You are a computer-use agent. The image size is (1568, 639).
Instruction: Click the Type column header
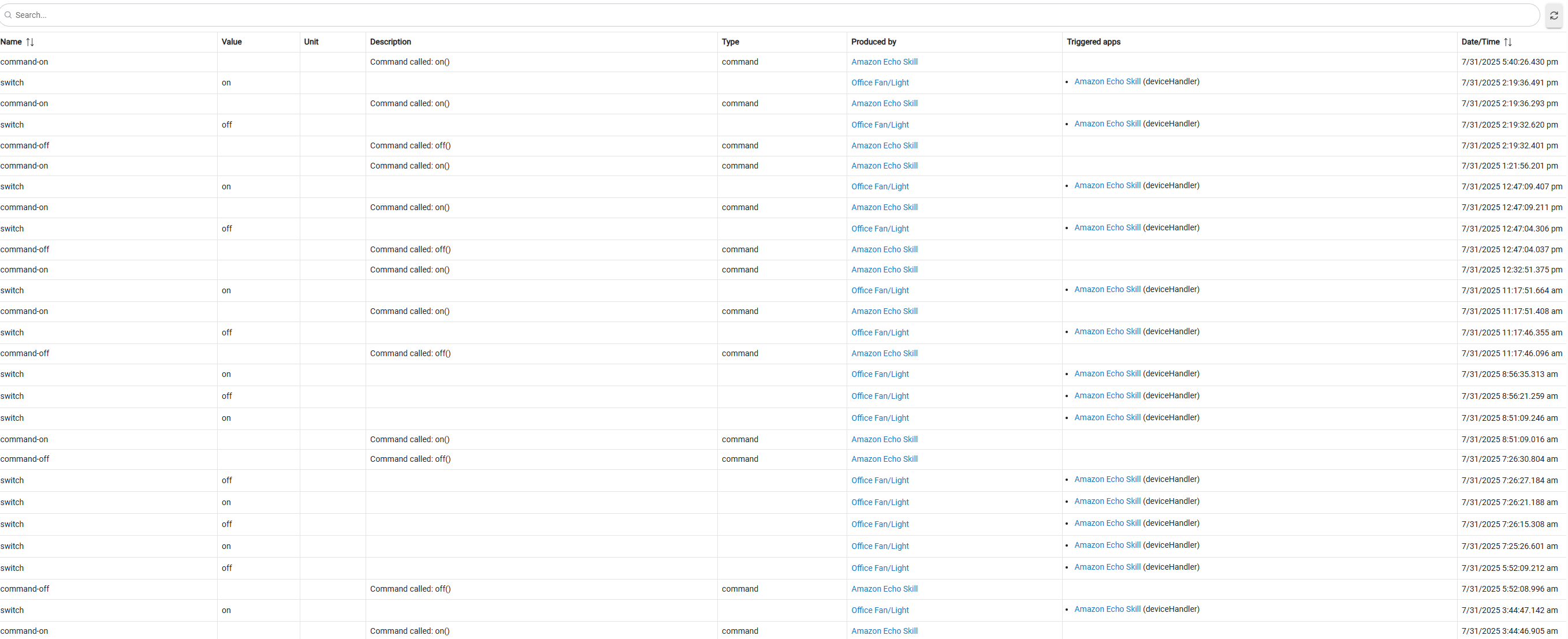(x=731, y=42)
